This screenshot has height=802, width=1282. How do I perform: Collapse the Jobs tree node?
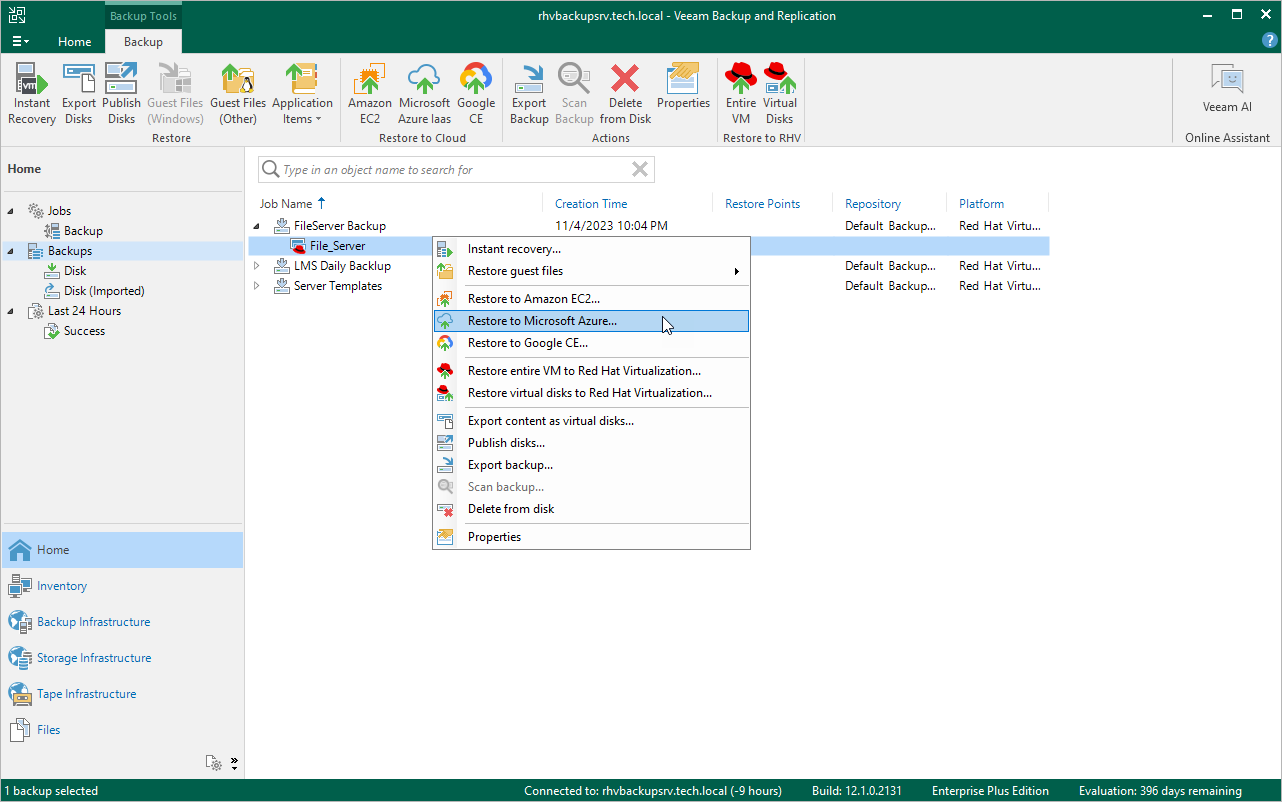click(11, 211)
